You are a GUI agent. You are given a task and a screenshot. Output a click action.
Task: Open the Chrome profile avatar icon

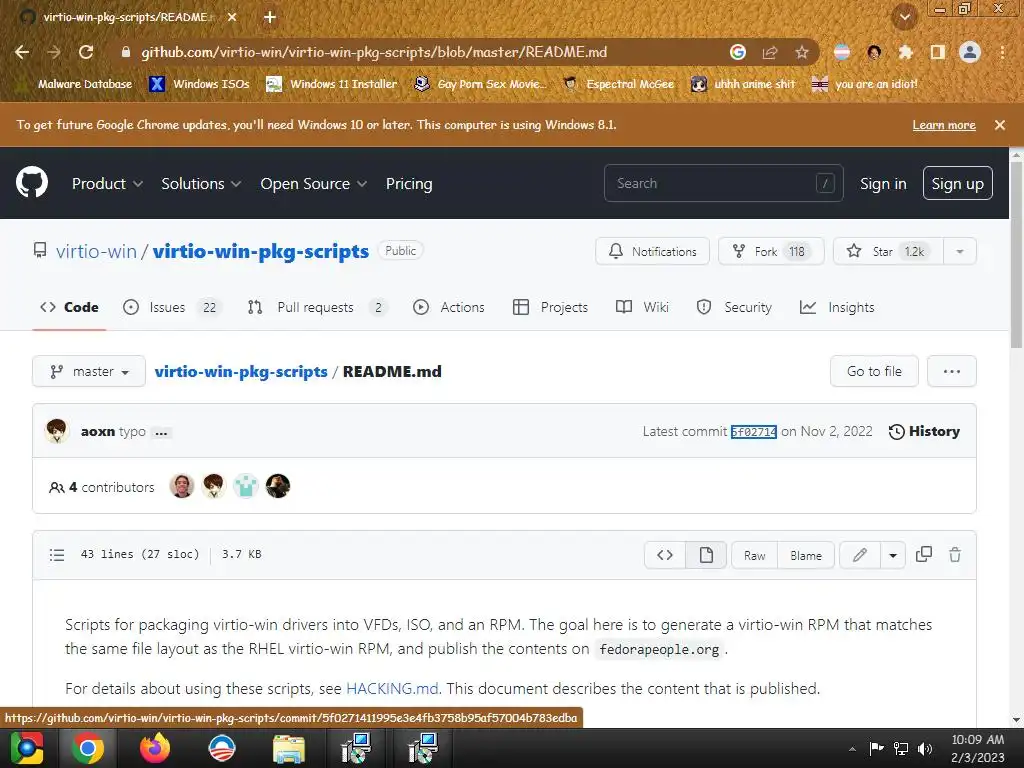[970, 52]
